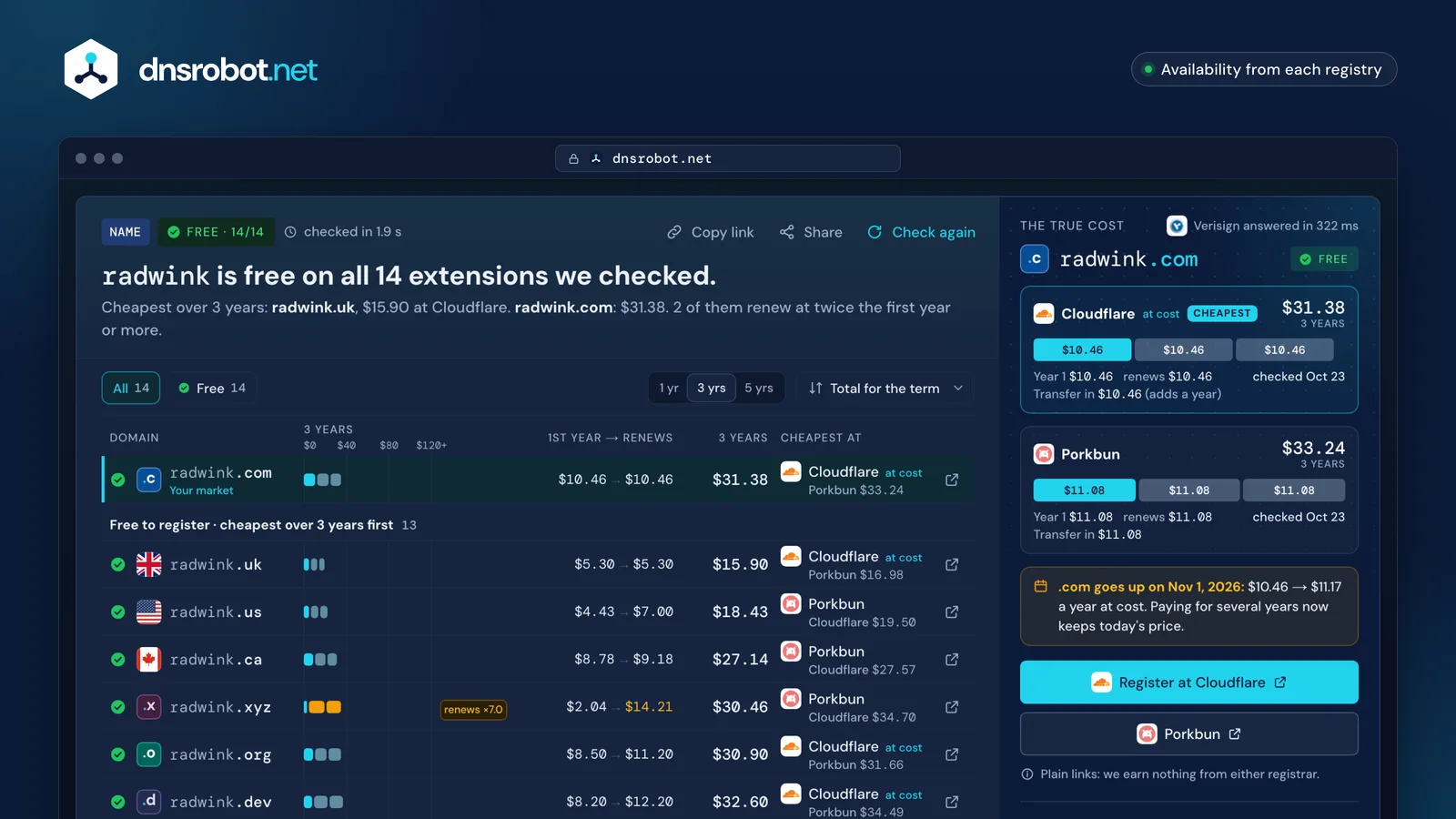Click the Canada flag icon beside radwink.ca
This screenshot has width=1456, height=819.
[x=149, y=659]
